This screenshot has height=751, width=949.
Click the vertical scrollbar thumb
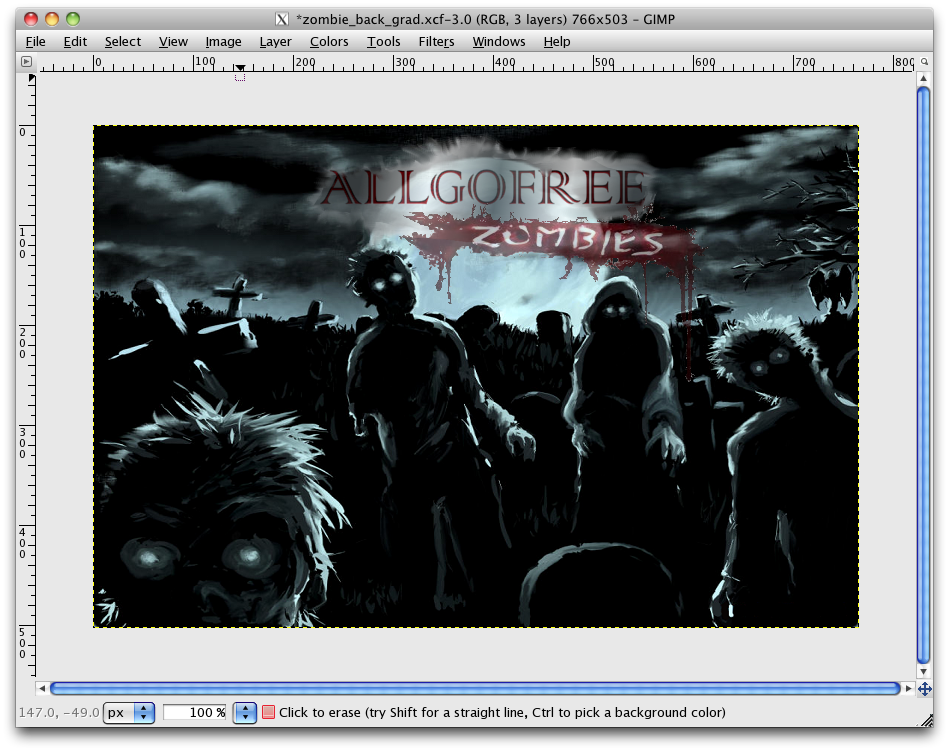923,375
